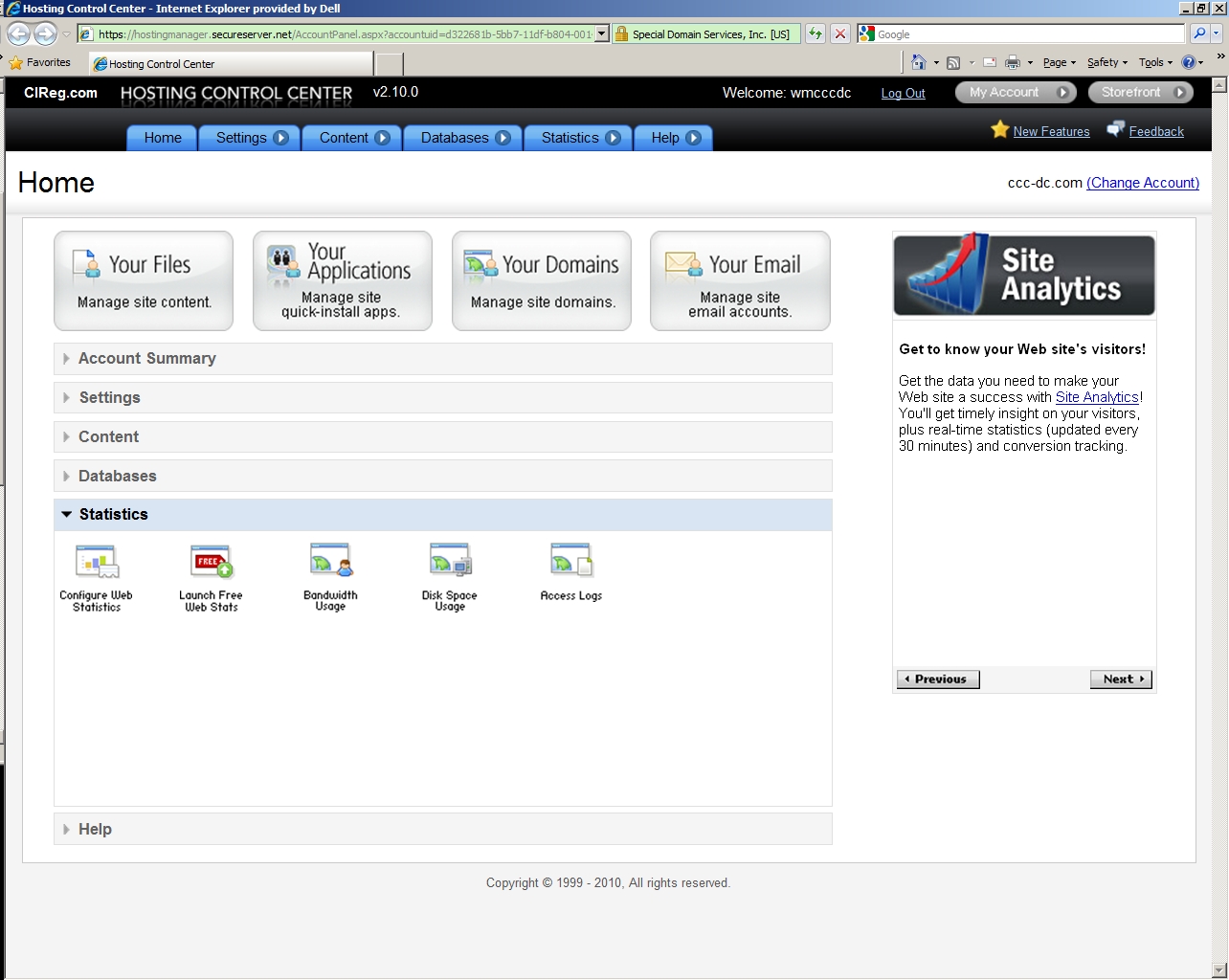
Task: Click the home icon dropdown arrow
Action: [936, 63]
